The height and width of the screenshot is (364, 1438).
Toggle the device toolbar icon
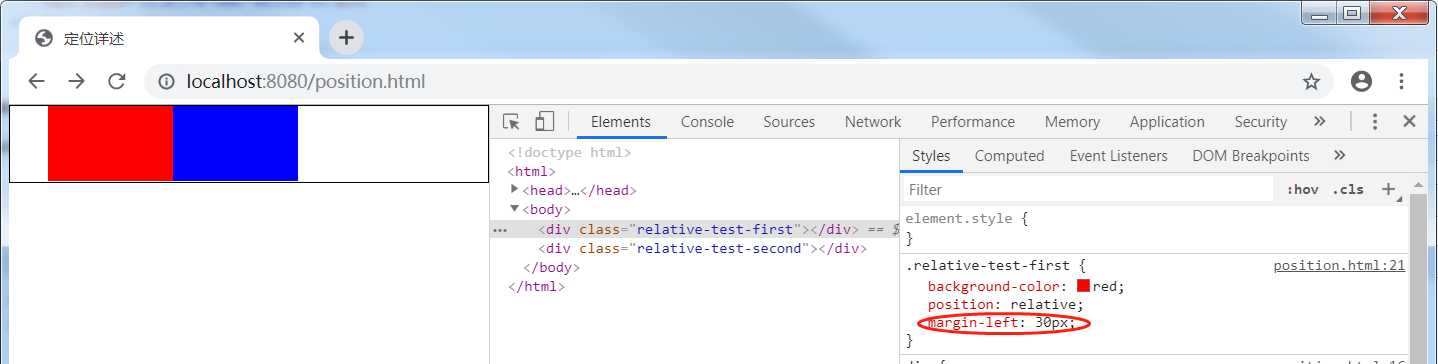click(x=544, y=122)
